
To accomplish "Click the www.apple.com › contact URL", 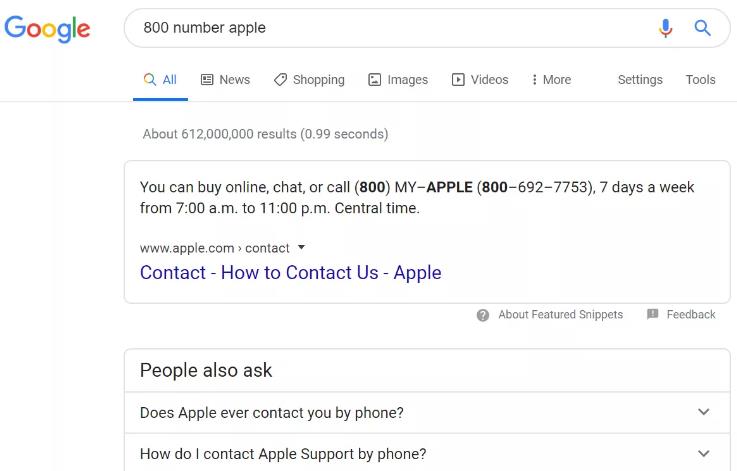I will point(214,248).
